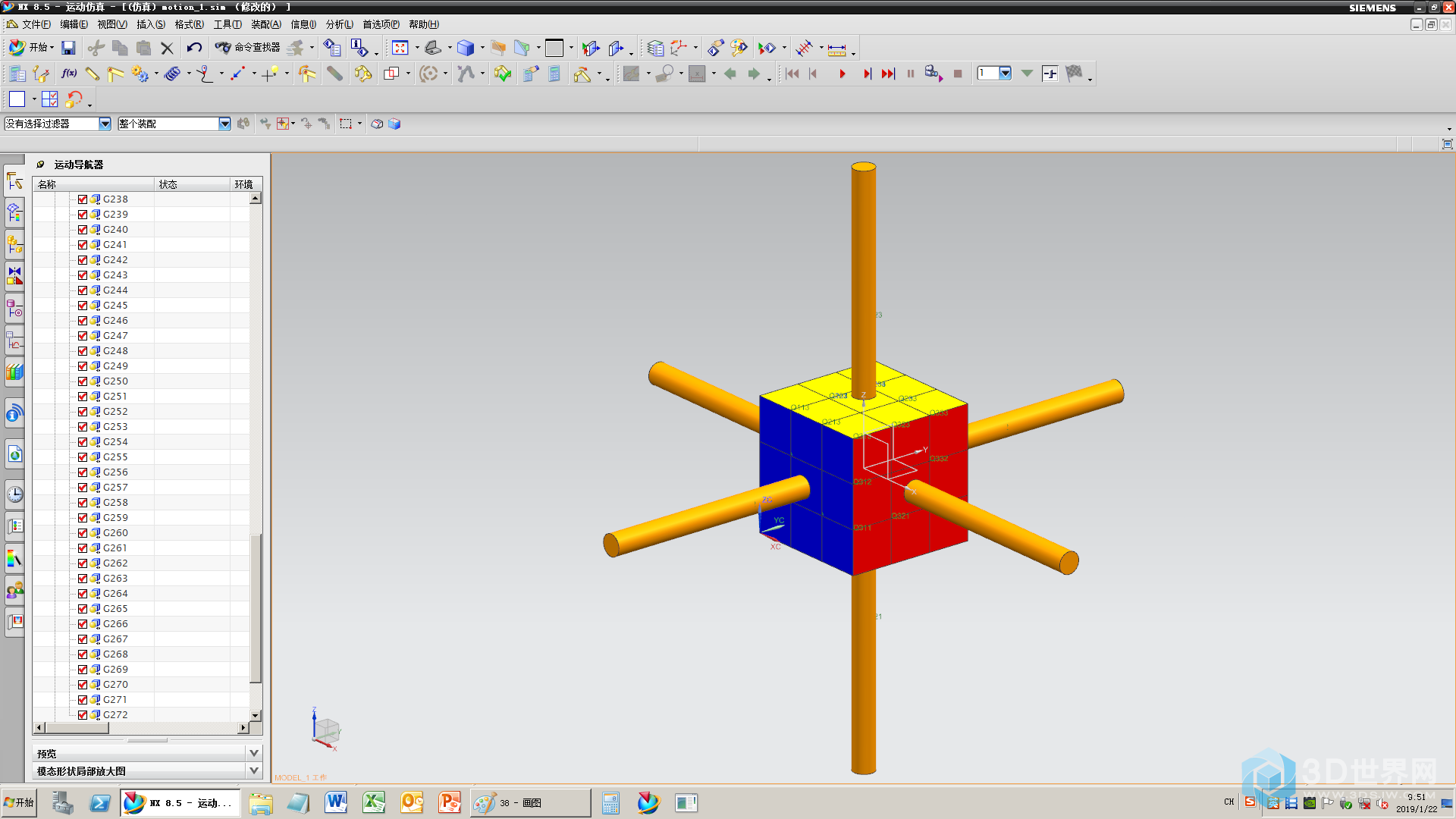Click the Spring connector icon
This screenshot has height=819, width=1456.
tap(173, 74)
